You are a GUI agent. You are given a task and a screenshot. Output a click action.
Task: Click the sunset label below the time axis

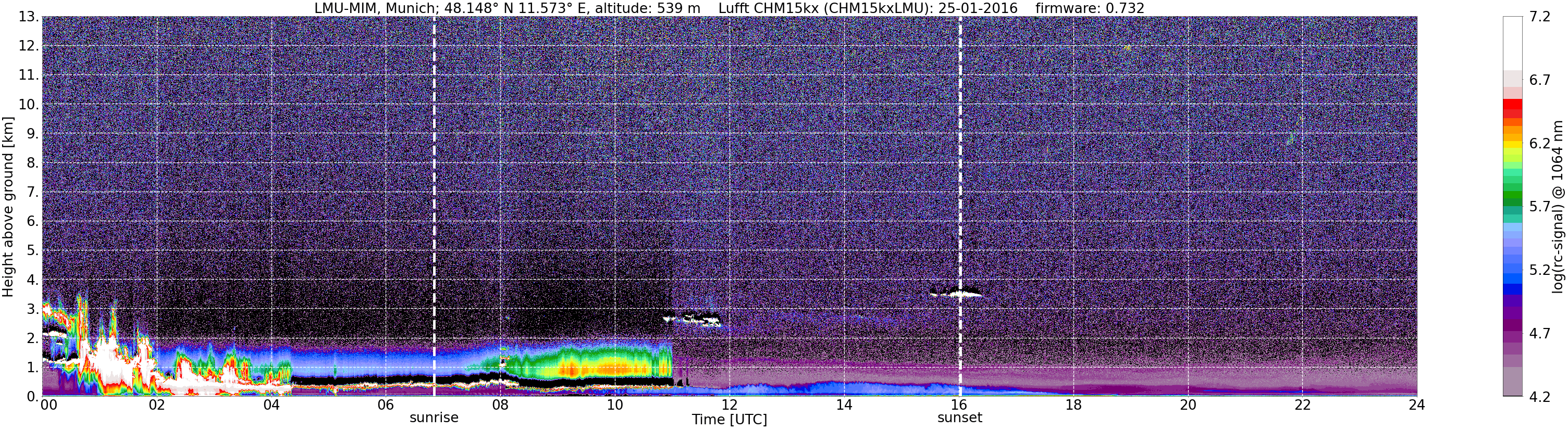959,417
